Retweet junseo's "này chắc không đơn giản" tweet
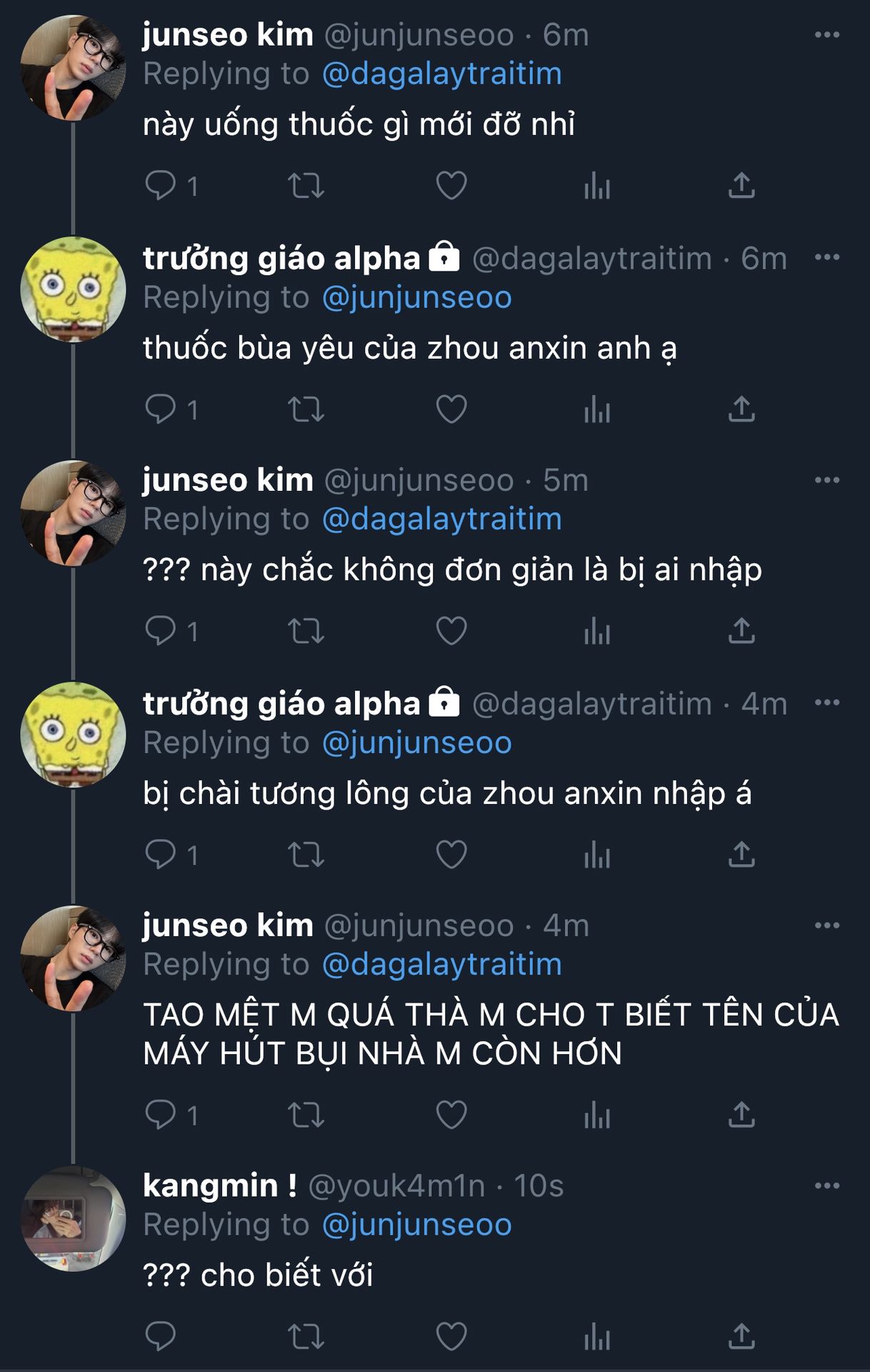The width and height of the screenshot is (870, 1372). coord(306,632)
